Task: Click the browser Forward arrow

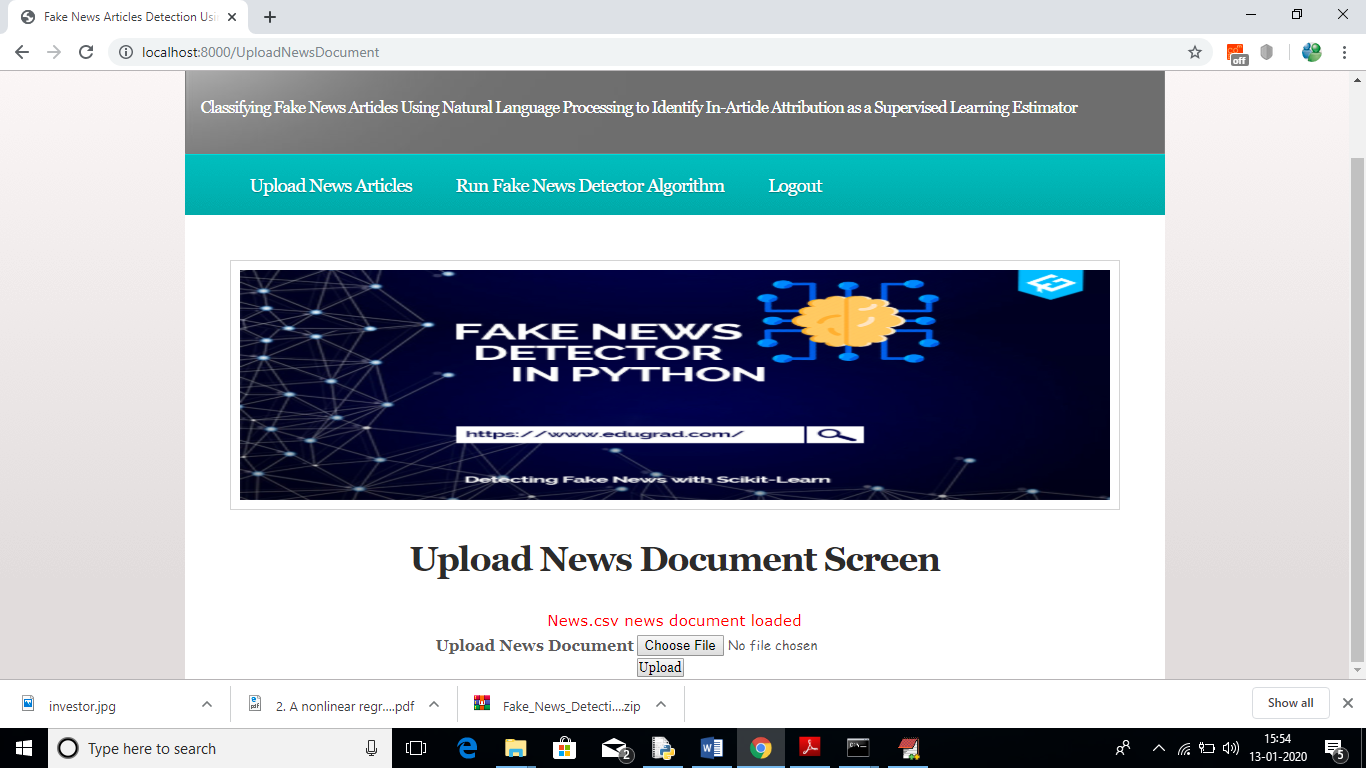Action: coord(54,52)
